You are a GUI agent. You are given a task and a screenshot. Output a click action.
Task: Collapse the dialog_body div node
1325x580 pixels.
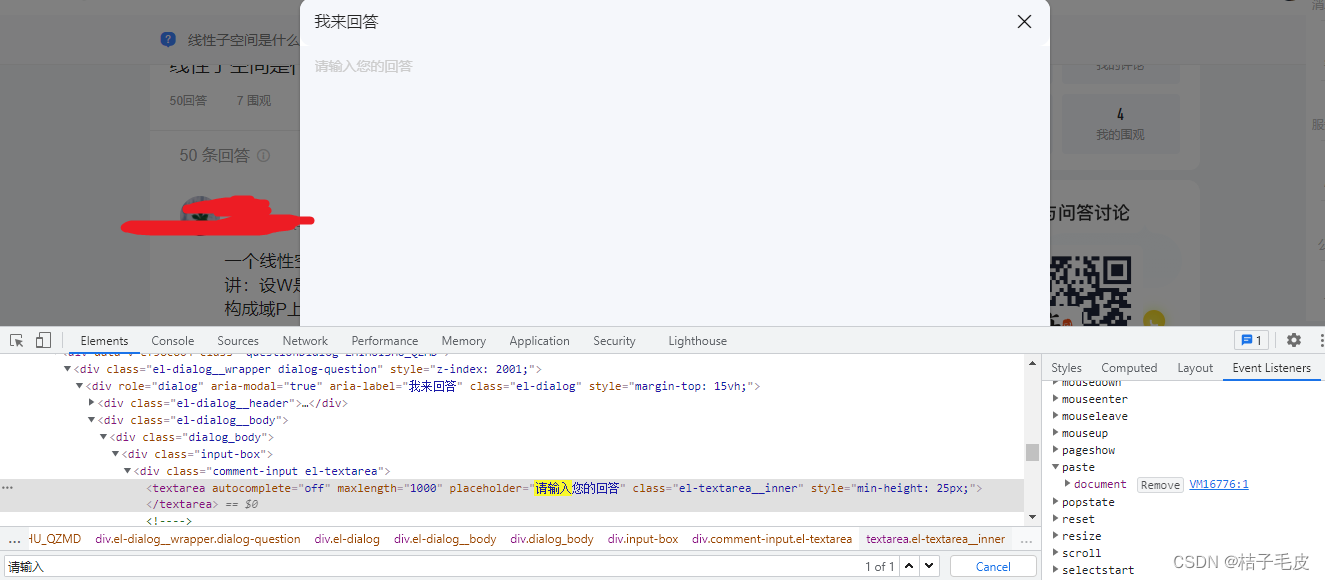pyautogui.click(x=104, y=437)
